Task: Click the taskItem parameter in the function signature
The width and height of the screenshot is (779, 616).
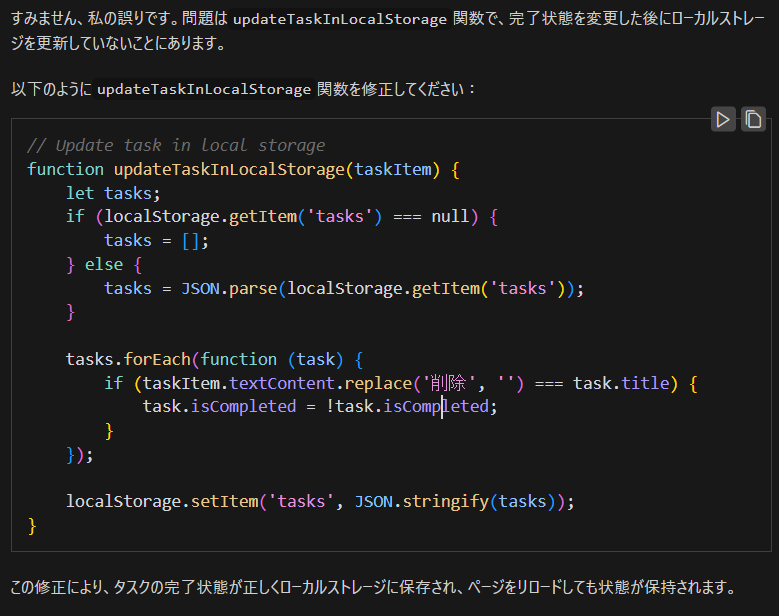Action: 392,169
